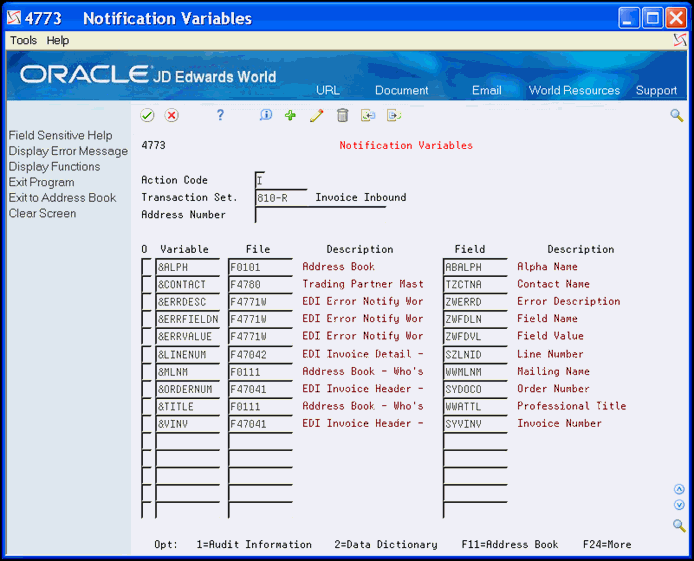Open the Help menu

point(58,40)
